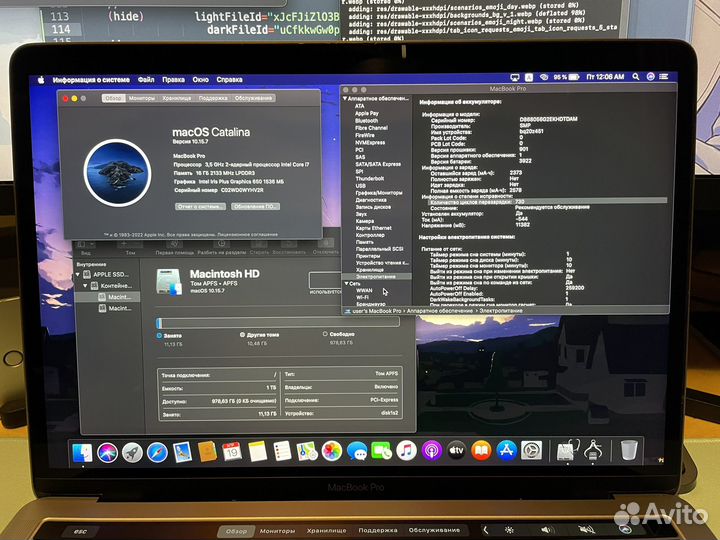The height and width of the screenshot is (540, 720).
Task: Open Лицензионное соглашение link
Action: tap(247, 235)
